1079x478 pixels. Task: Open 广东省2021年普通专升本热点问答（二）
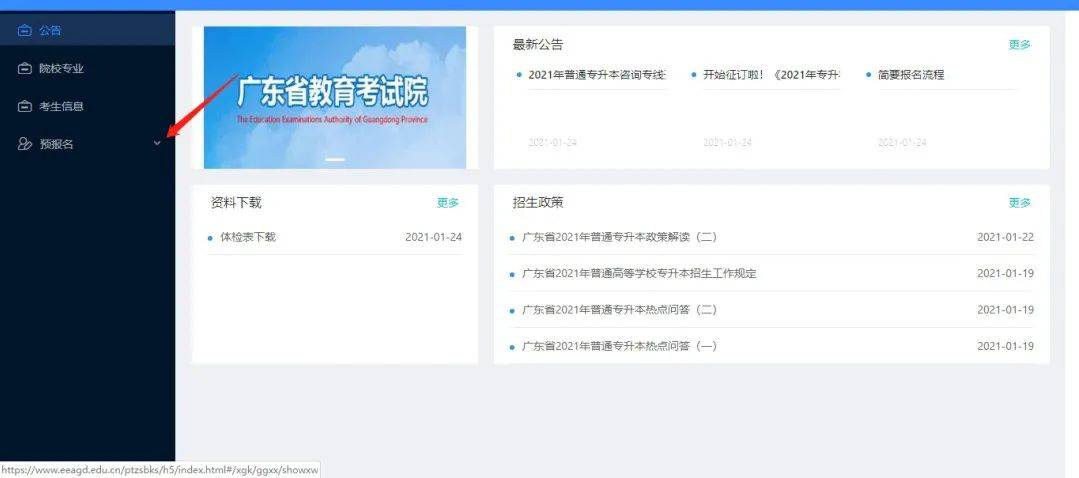pyautogui.click(x=619, y=310)
